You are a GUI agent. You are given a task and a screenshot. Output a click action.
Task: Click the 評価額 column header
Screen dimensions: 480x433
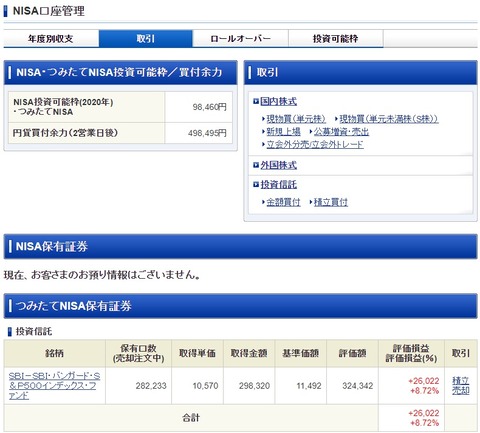pos(352,353)
